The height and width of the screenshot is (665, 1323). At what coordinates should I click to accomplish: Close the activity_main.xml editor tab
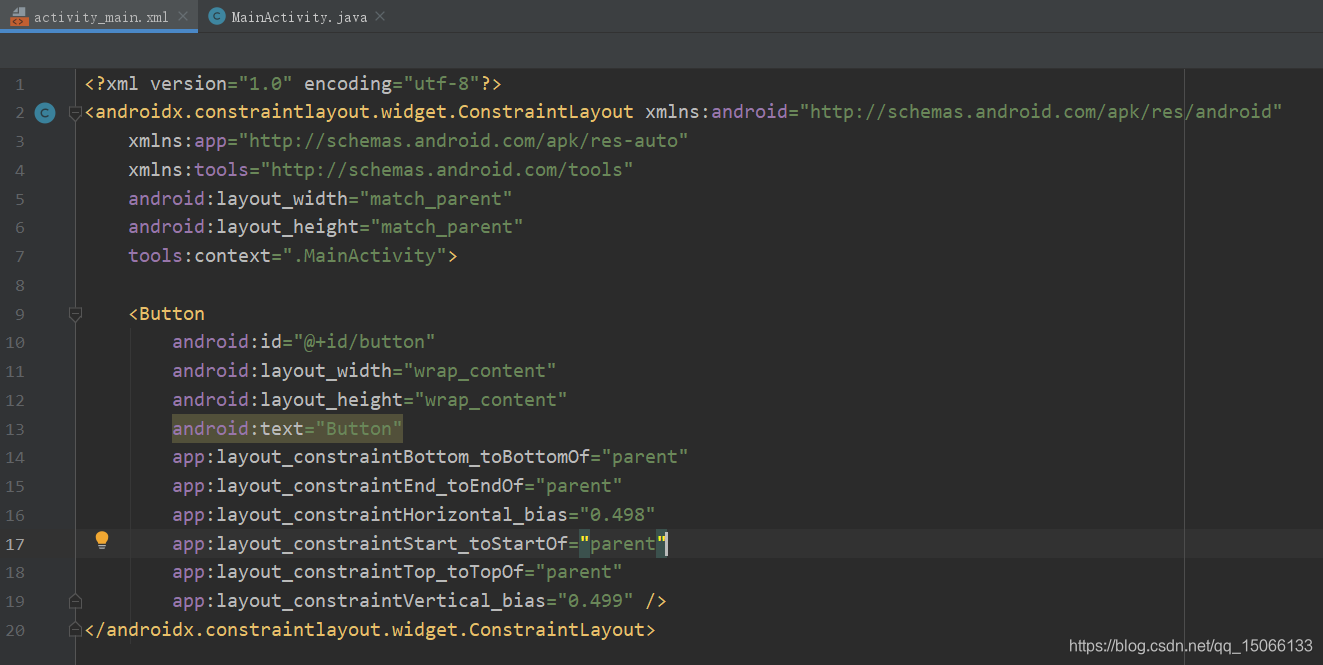(x=182, y=16)
